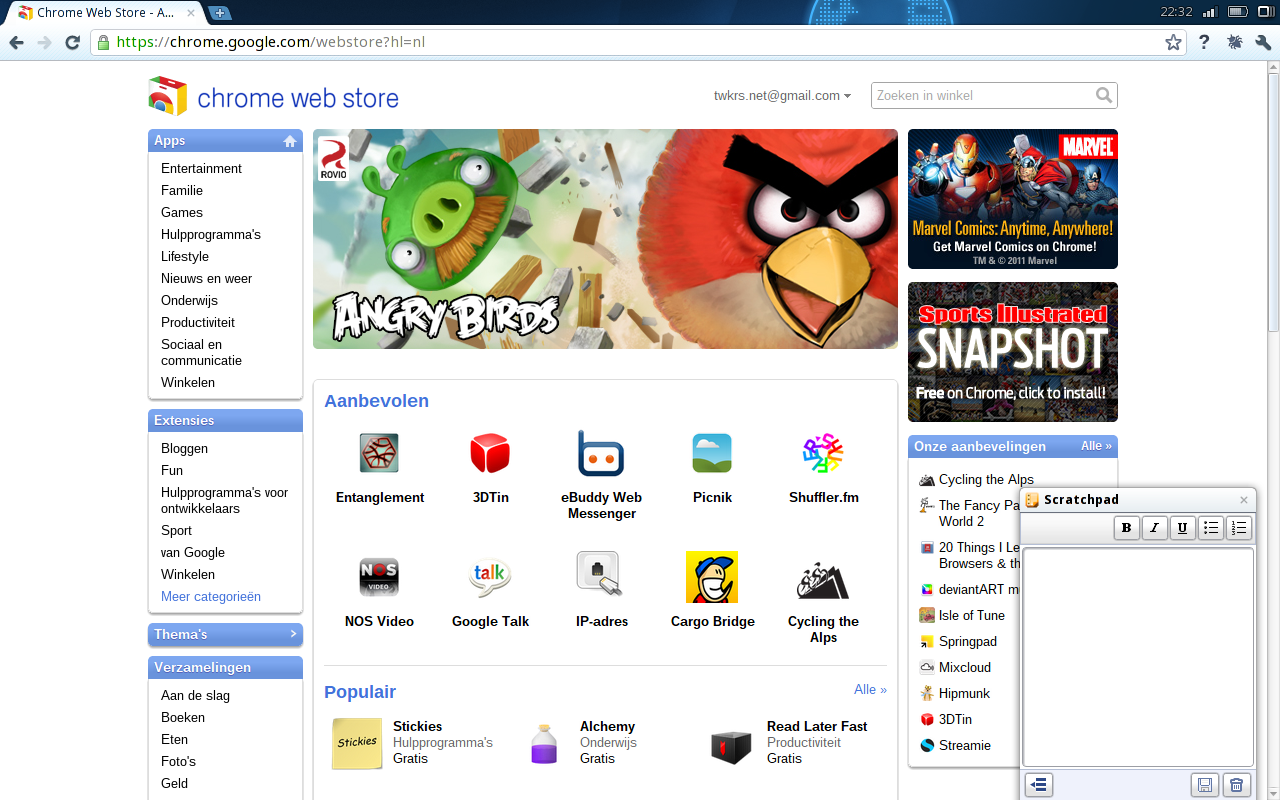
Task: Click the browser forward arrow
Action: 44,42
